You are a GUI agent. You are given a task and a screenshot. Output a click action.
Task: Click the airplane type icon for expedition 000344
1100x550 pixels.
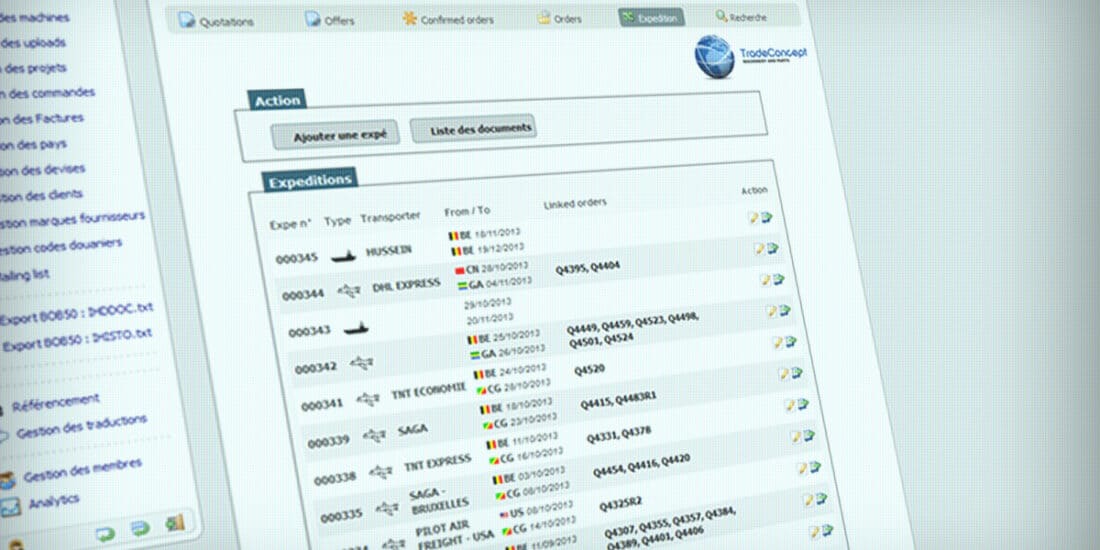349,290
